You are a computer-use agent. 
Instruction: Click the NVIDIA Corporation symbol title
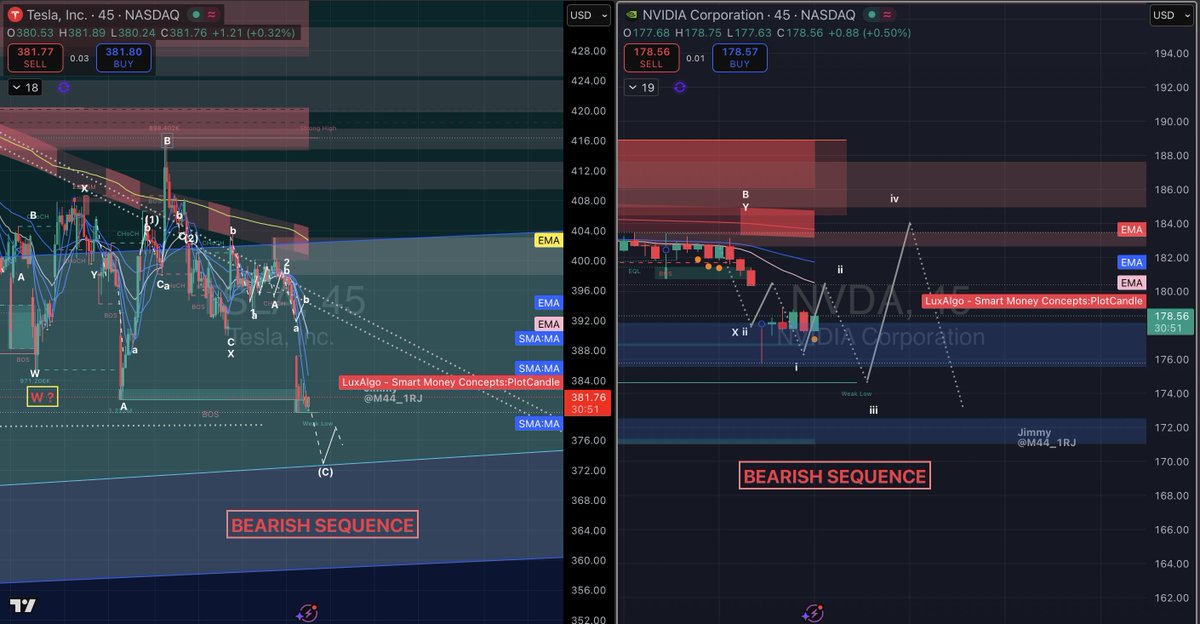pyautogui.click(x=702, y=15)
